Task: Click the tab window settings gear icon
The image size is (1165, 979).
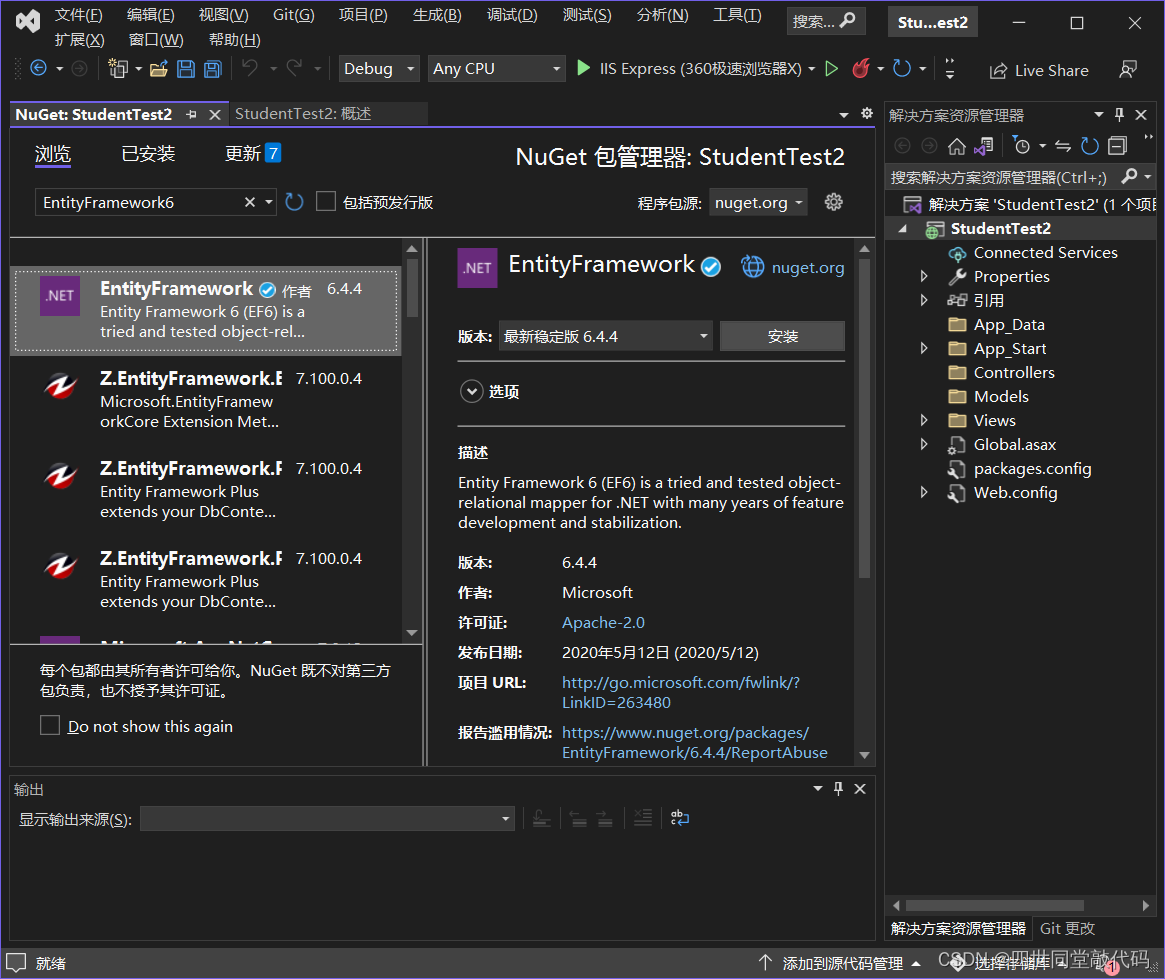Action: [866, 113]
